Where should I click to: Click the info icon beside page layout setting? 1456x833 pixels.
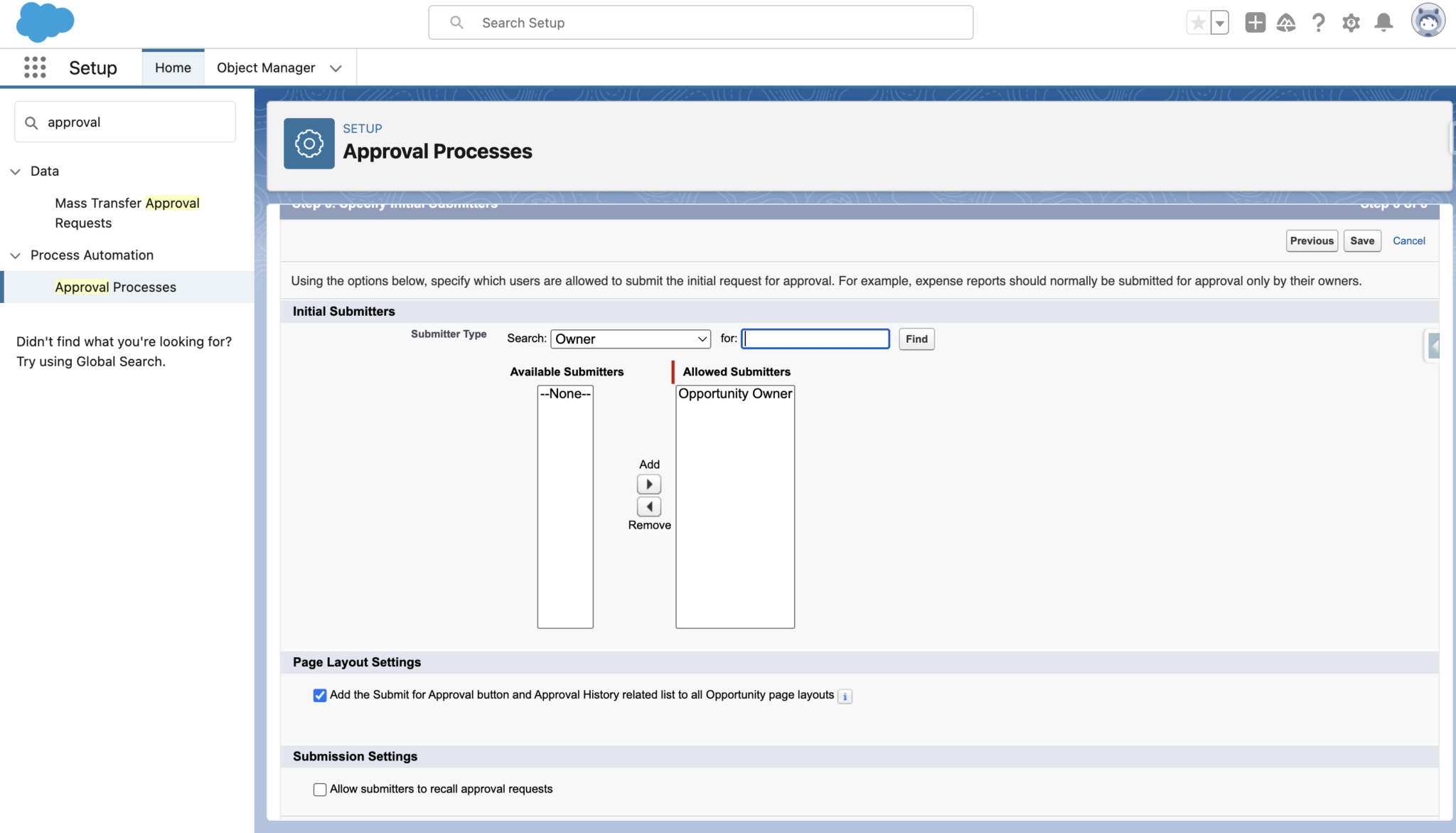tap(845, 696)
